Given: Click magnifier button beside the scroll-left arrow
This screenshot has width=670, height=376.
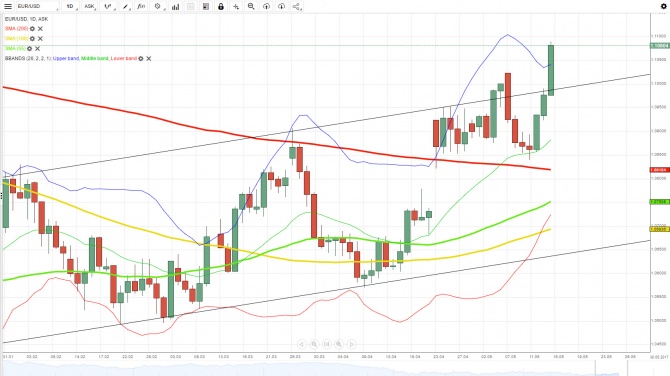Looking at the screenshot, I should coord(314,344).
